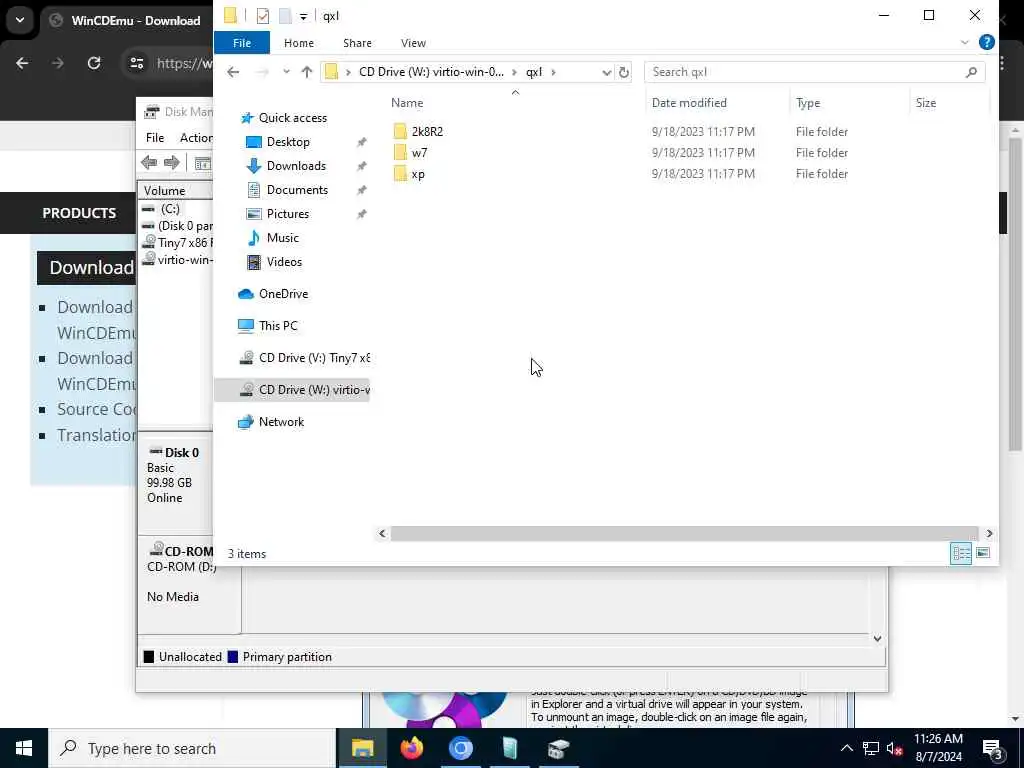Open Disk Management File menu
The image size is (1024, 768).
point(155,138)
